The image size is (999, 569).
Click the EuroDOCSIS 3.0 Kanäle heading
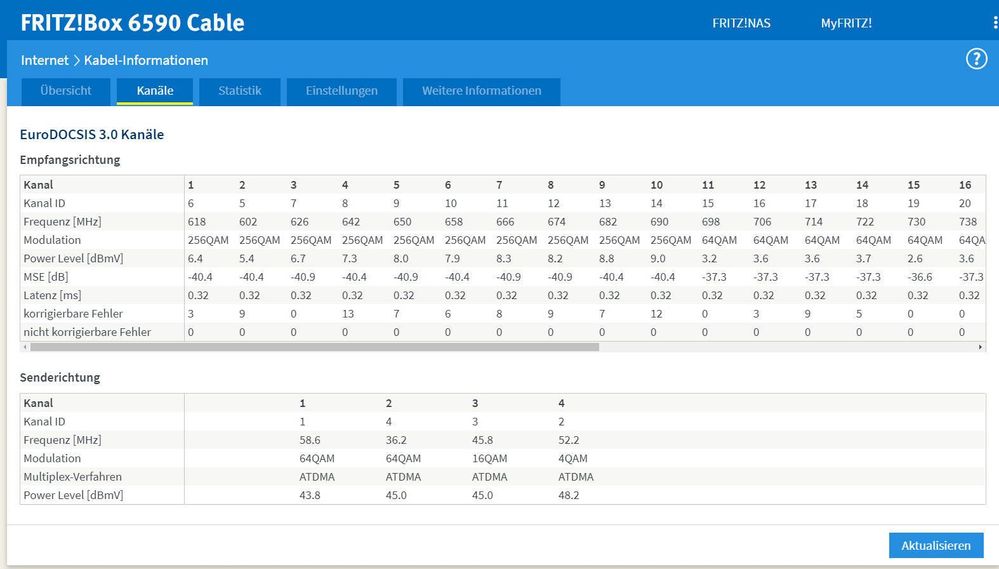92,134
